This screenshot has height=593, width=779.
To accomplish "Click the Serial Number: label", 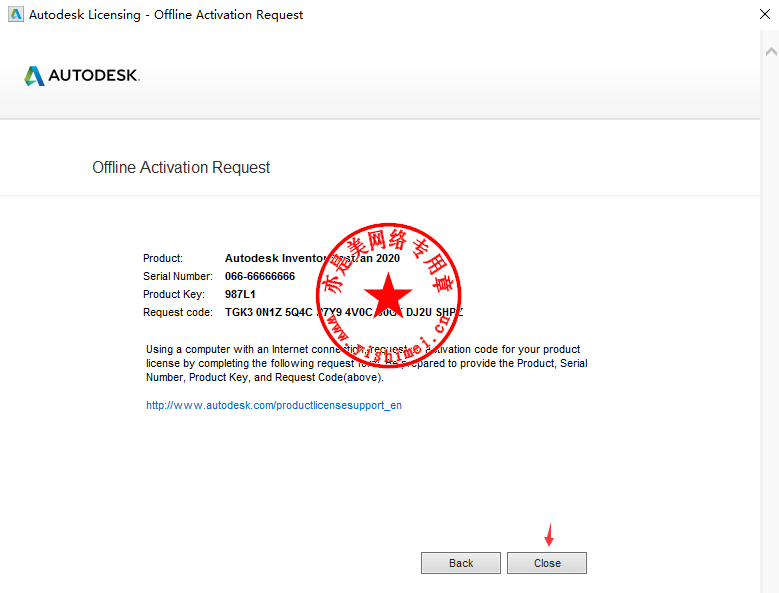I will point(178,276).
